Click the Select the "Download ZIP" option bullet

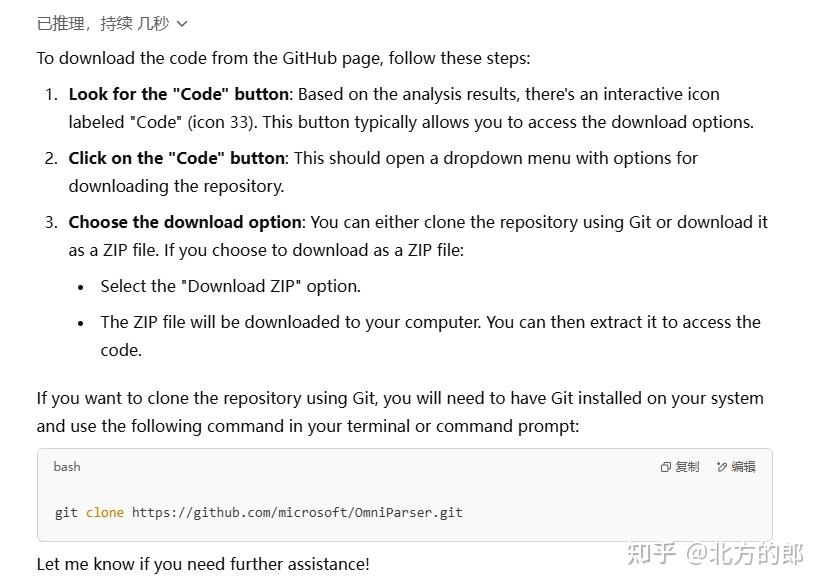[x=230, y=287]
